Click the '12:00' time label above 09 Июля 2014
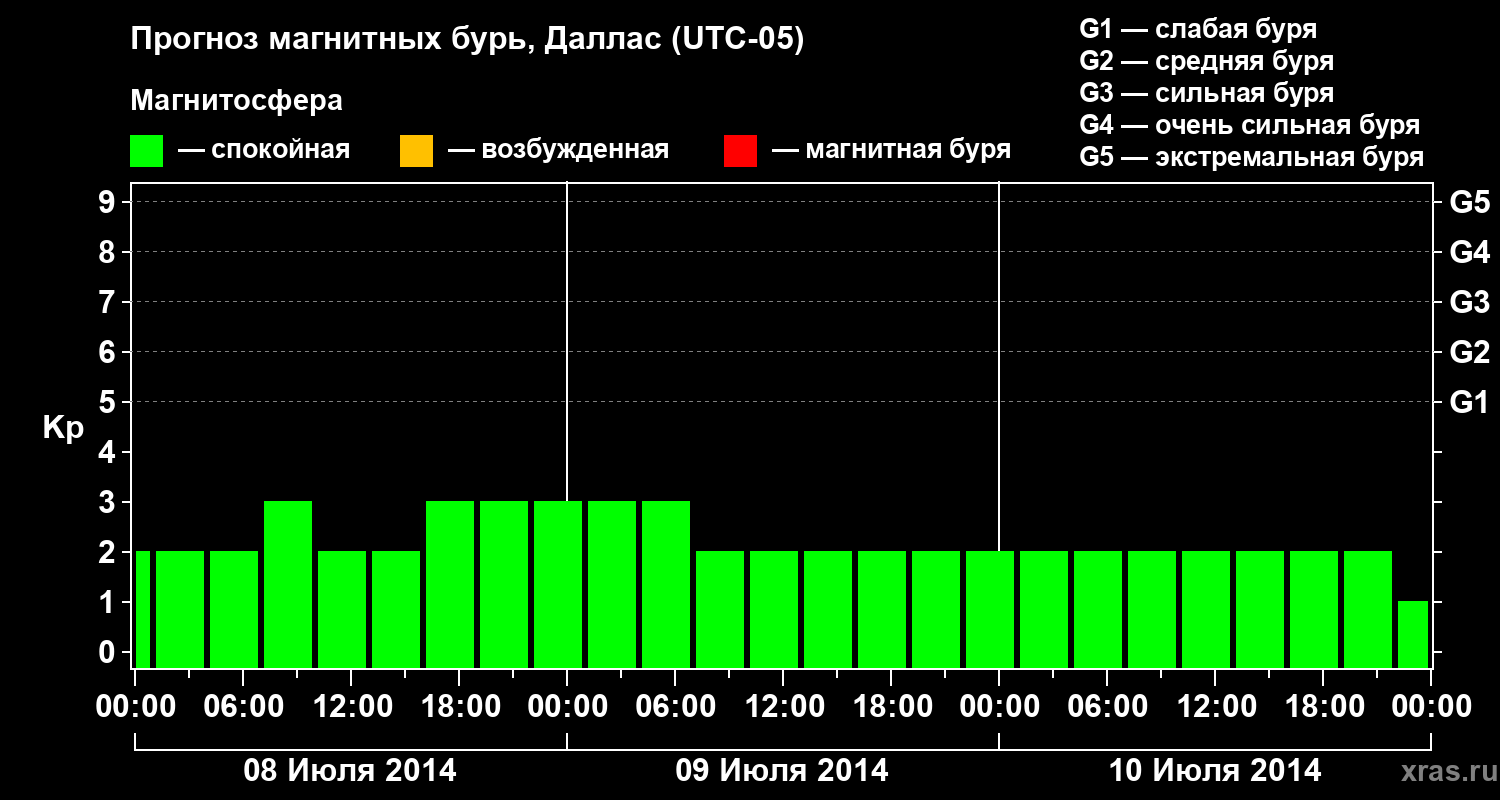The width and height of the screenshot is (1500, 800). (x=783, y=707)
